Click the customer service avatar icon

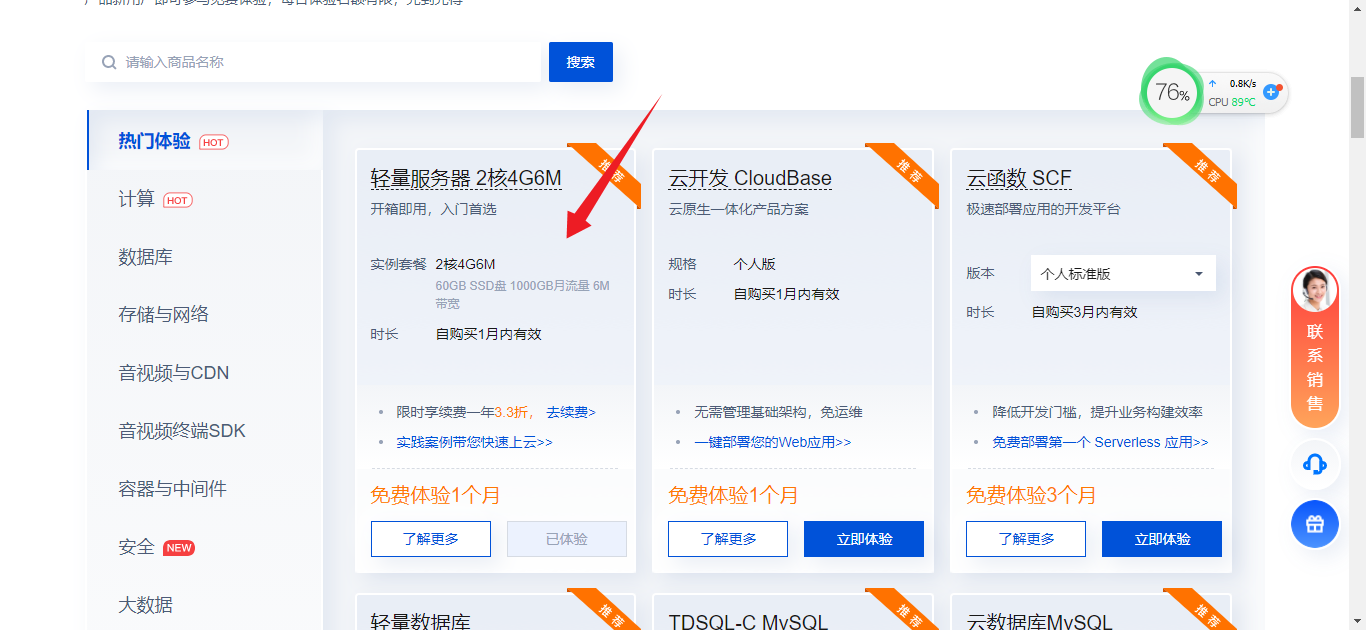1315,291
